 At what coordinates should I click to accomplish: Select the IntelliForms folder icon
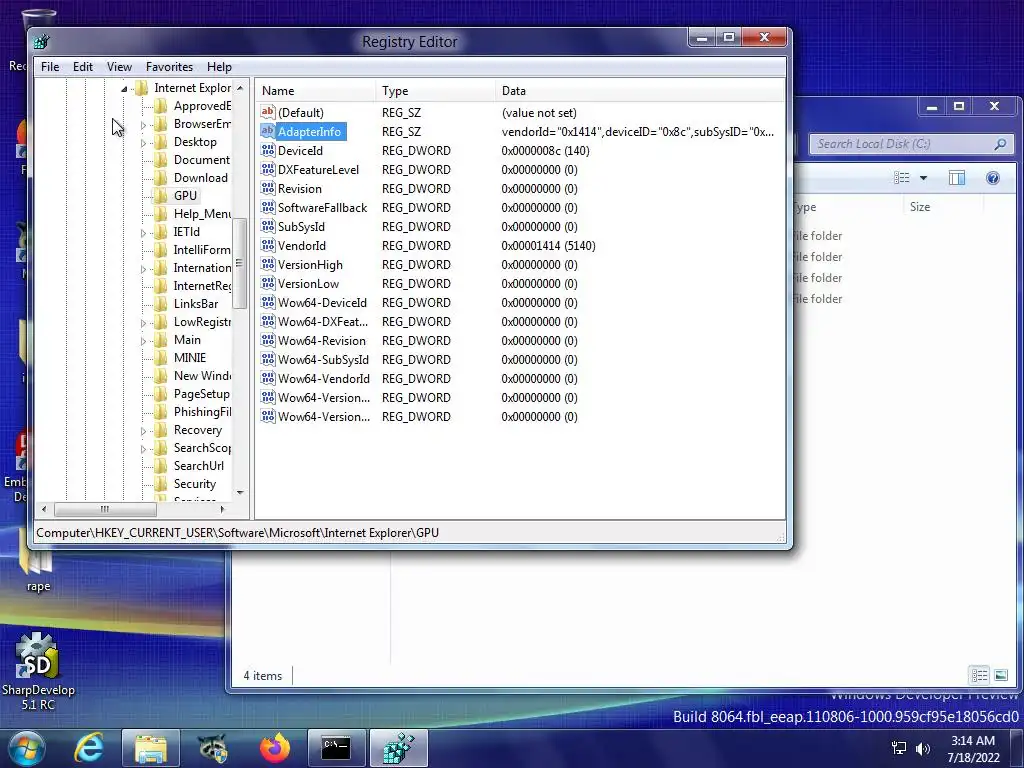click(161, 249)
